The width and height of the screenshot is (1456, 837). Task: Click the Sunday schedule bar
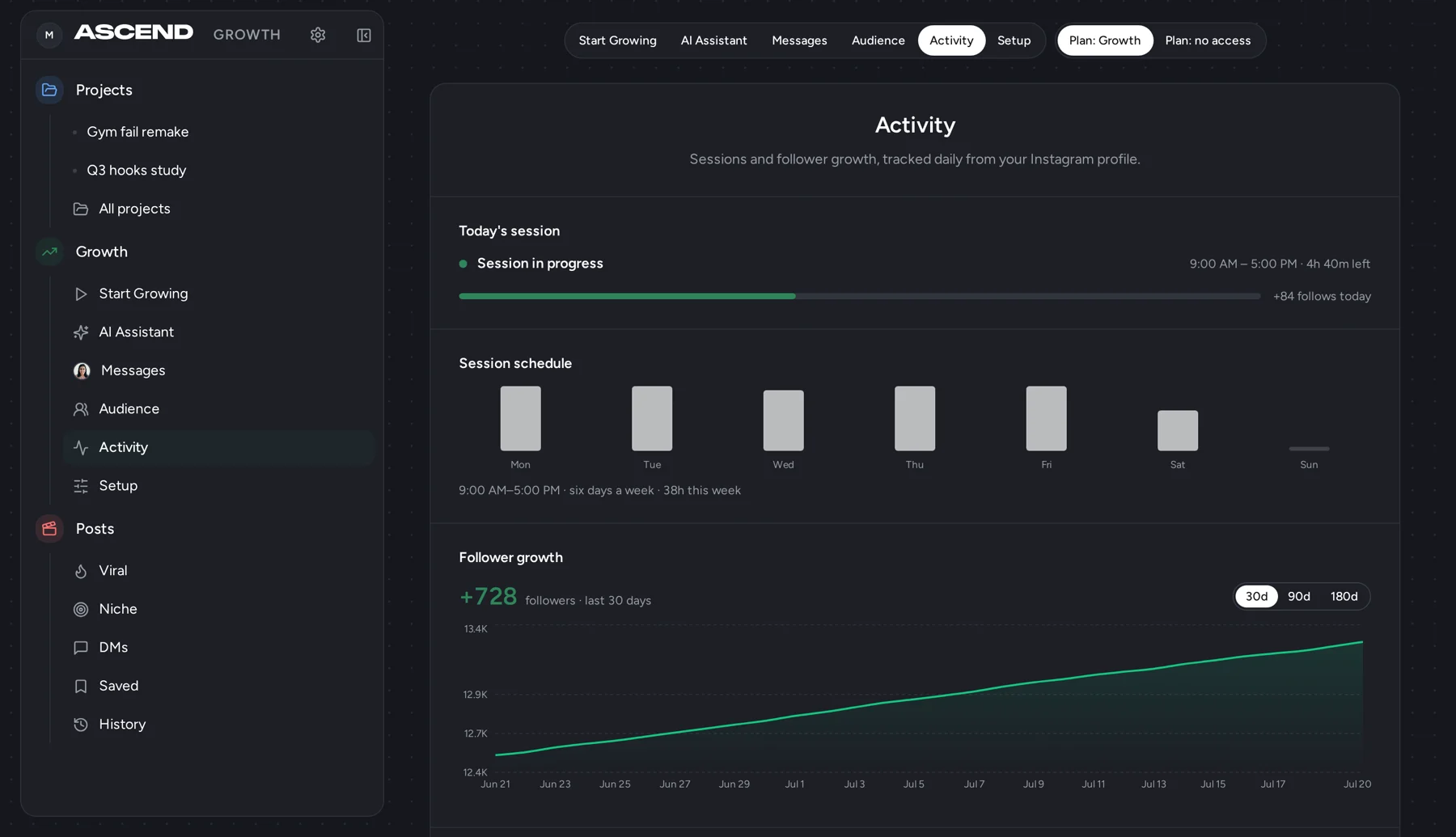click(x=1309, y=449)
